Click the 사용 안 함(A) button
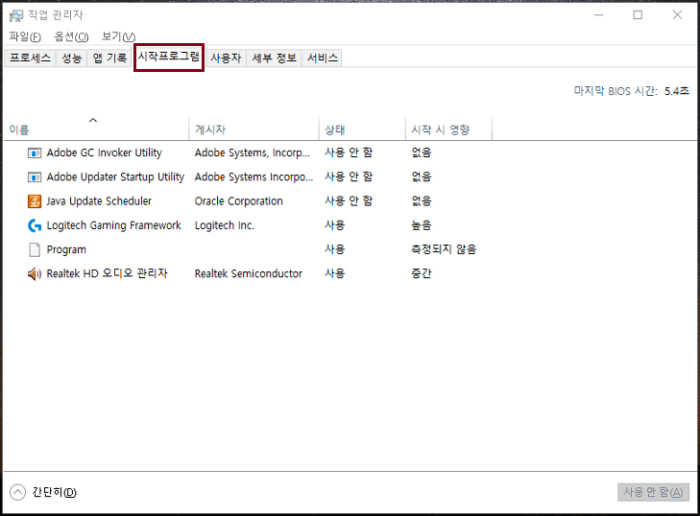The image size is (700, 516). [653, 492]
